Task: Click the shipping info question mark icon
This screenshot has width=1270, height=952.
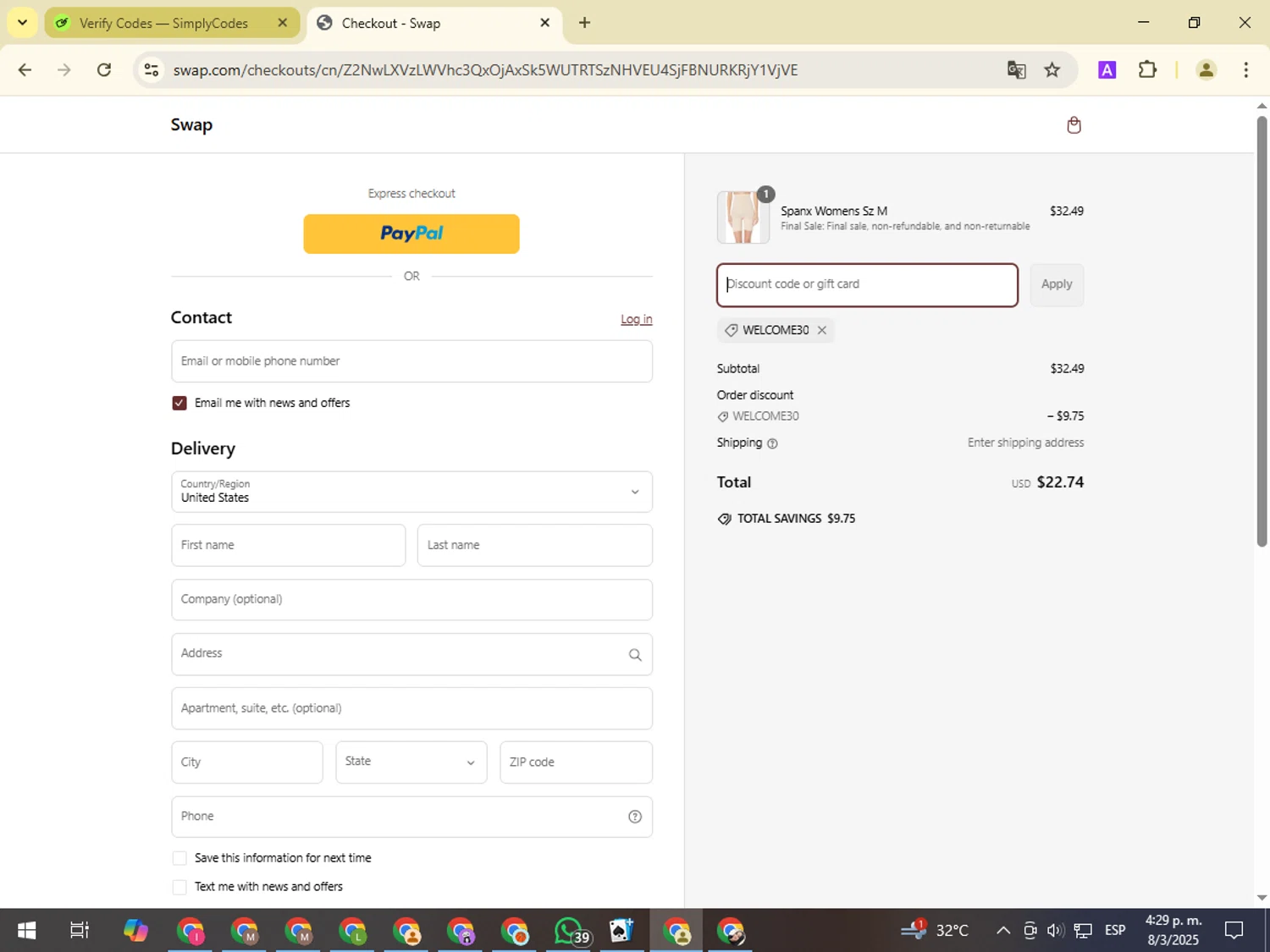Action: click(772, 443)
